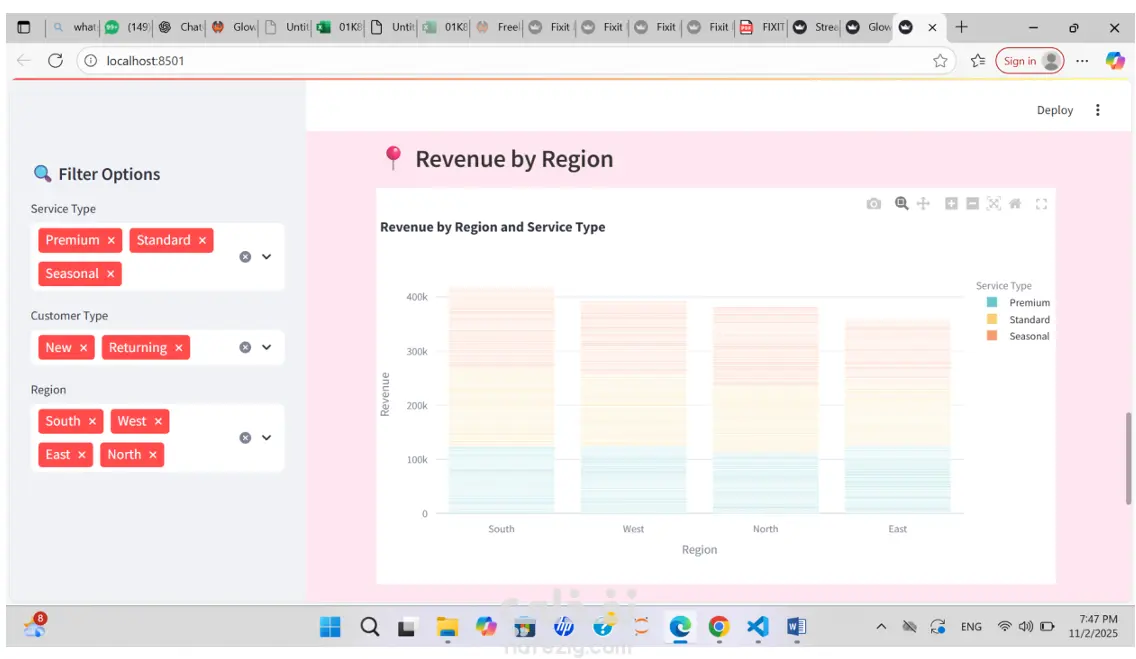Click the chart Zoom in icon
Viewport: 1136px width, 659px height.
point(951,204)
